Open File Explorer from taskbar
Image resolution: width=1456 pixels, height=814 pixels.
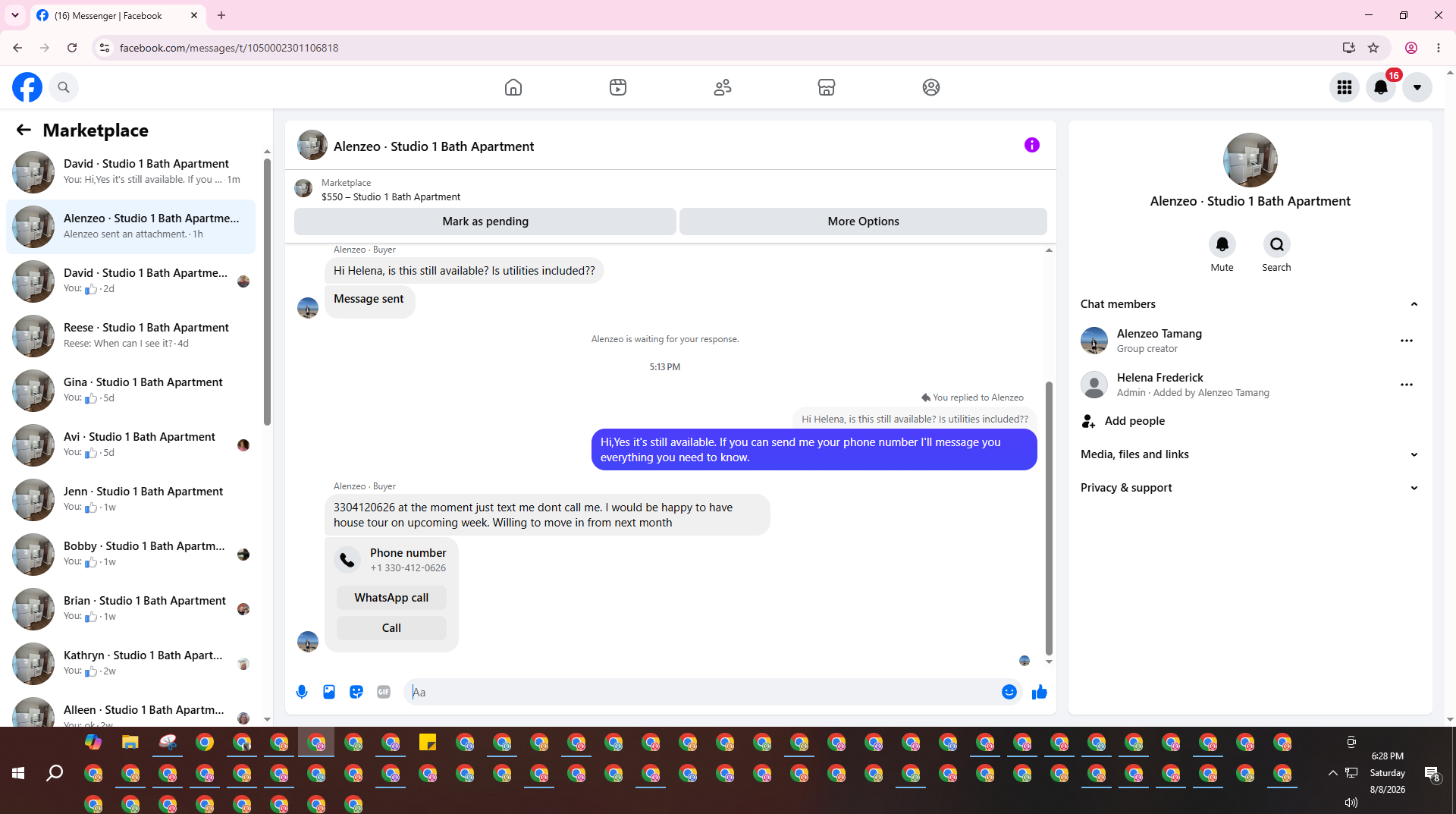(x=130, y=742)
